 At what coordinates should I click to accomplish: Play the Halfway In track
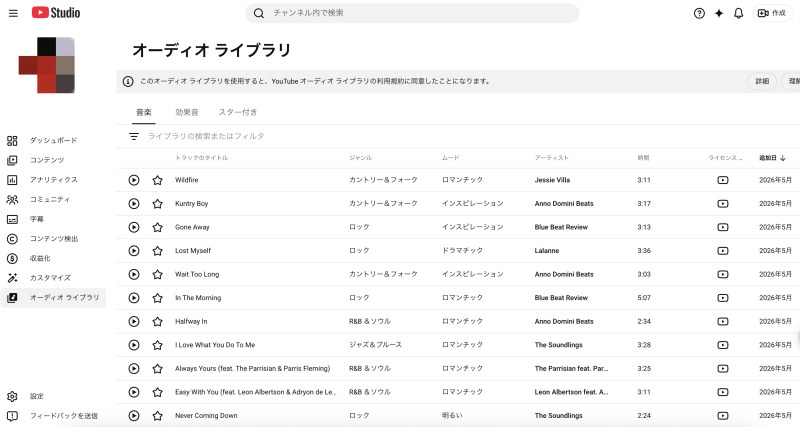point(134,321)
